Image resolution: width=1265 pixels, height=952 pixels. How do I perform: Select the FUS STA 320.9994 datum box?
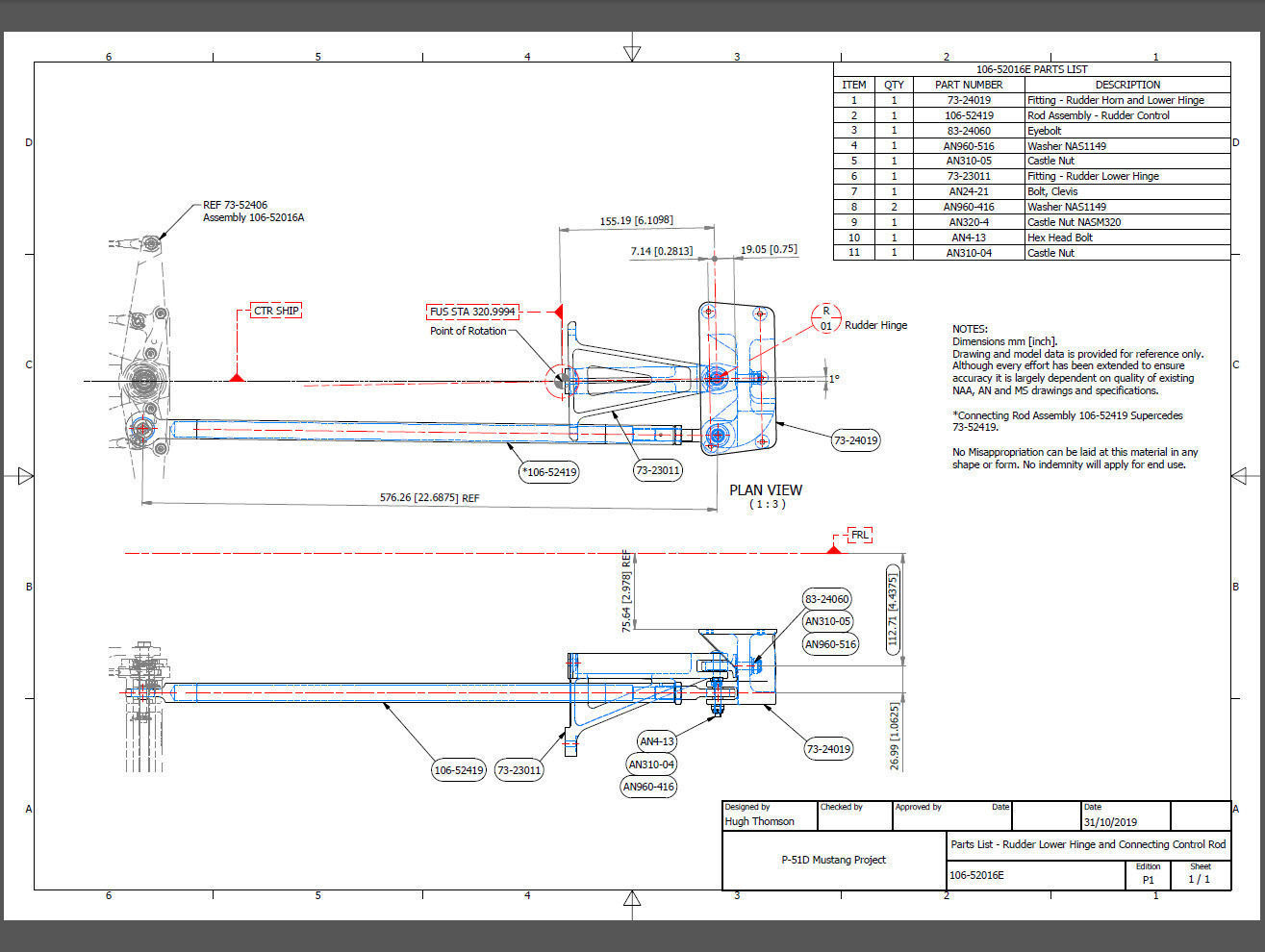pos(472,312)
